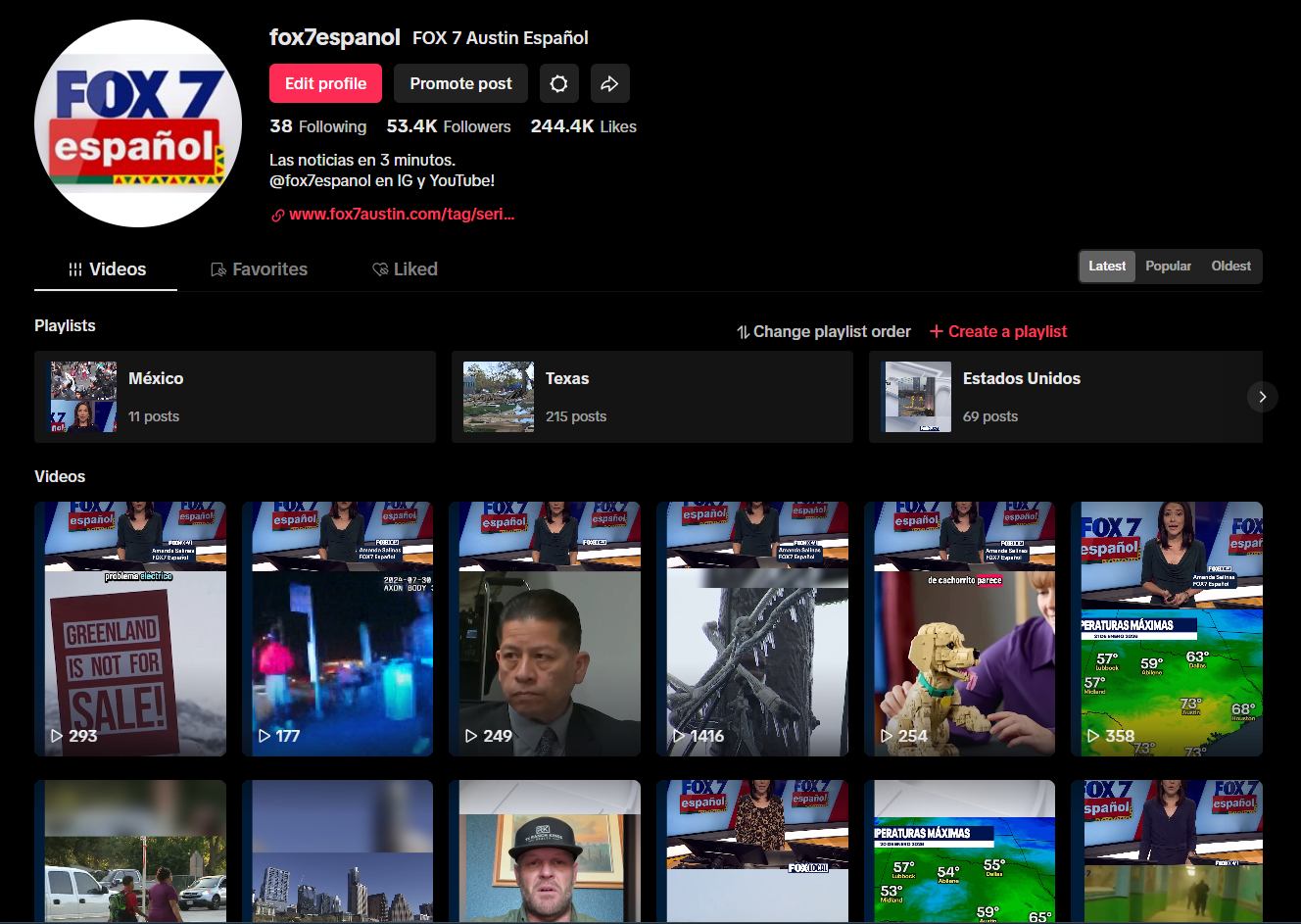This screenshot has width=1301, height=924.
Task: Click the 244.4K Likes count
Action: (584, 126)
